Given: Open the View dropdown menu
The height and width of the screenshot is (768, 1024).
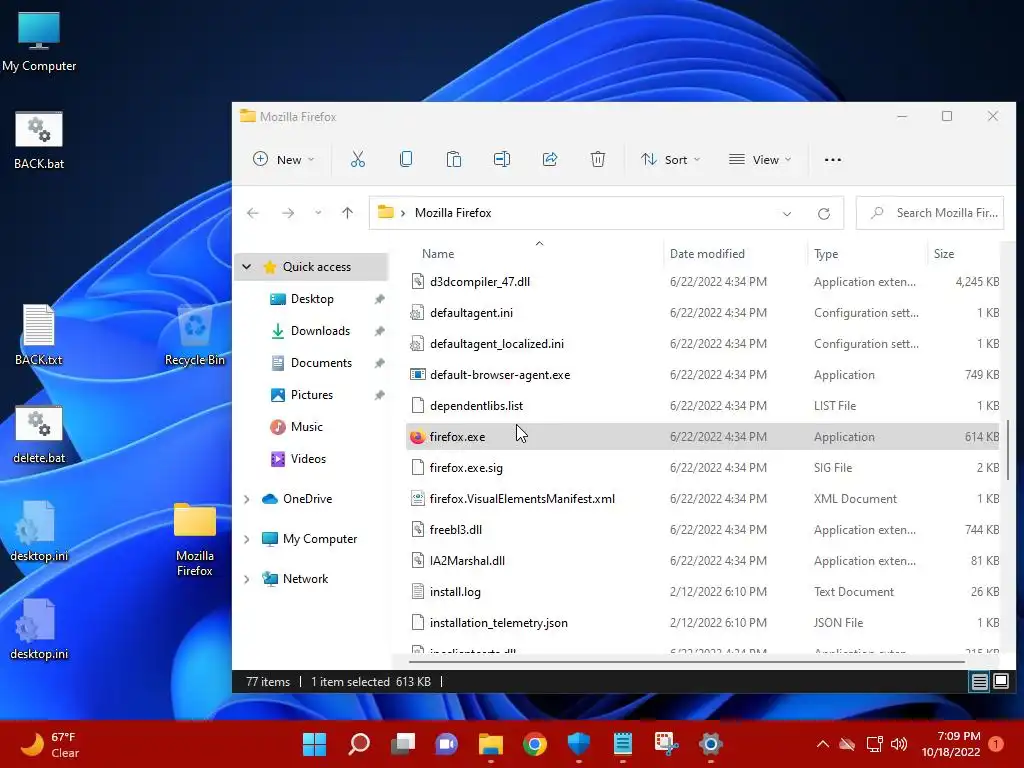Looking at the screenshot, I should 760,159.
